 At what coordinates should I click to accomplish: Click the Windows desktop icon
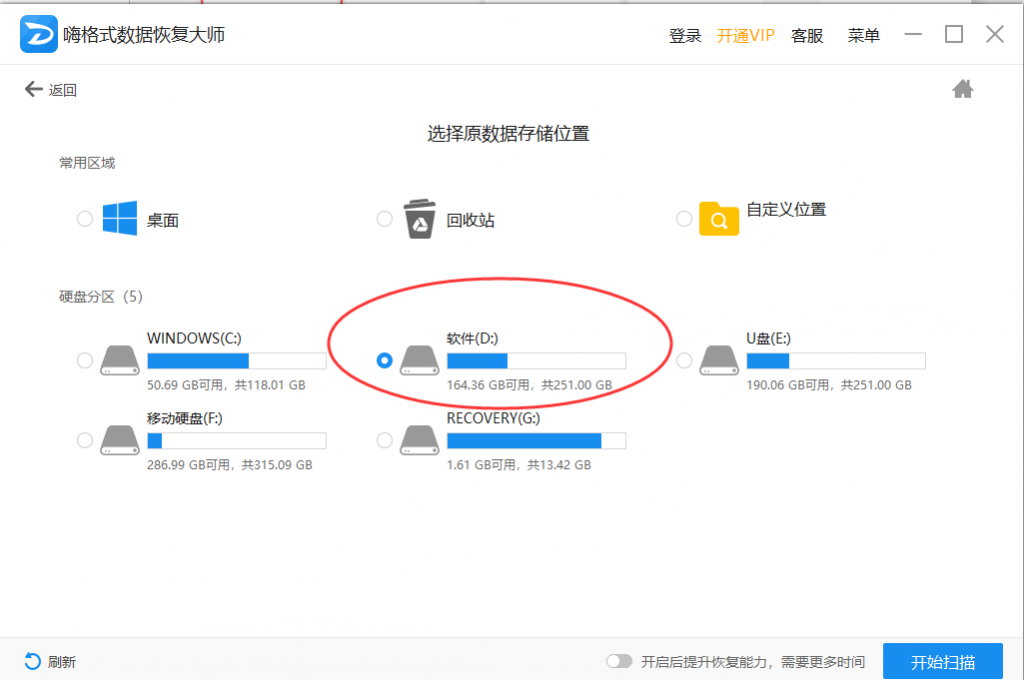click(x=120, y=218)
